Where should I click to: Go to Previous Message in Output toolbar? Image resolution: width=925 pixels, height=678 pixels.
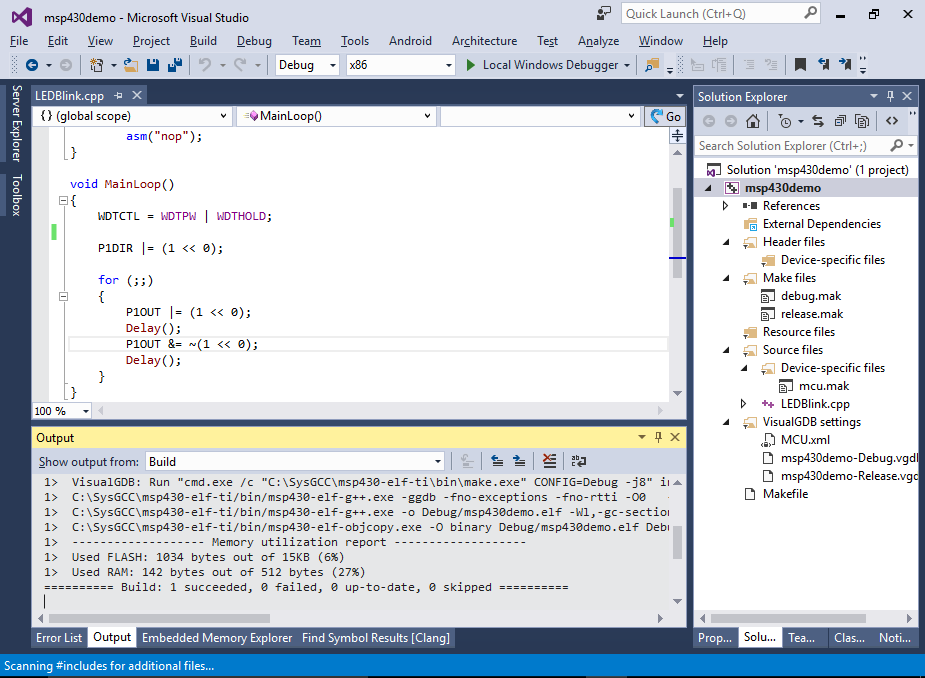[x=497, y=461]
